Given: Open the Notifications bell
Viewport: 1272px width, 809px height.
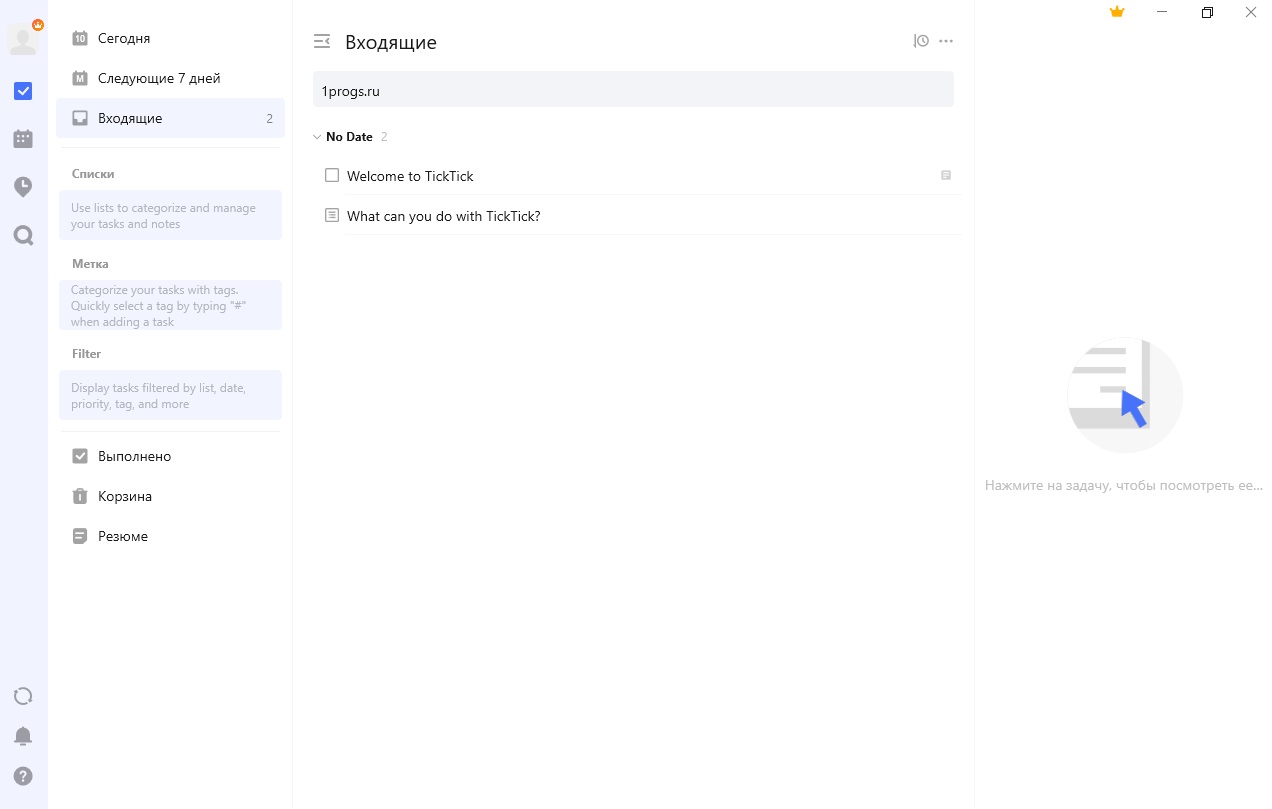Looking at the screenshot, I should pyautogui.click(x=23, y=736).
